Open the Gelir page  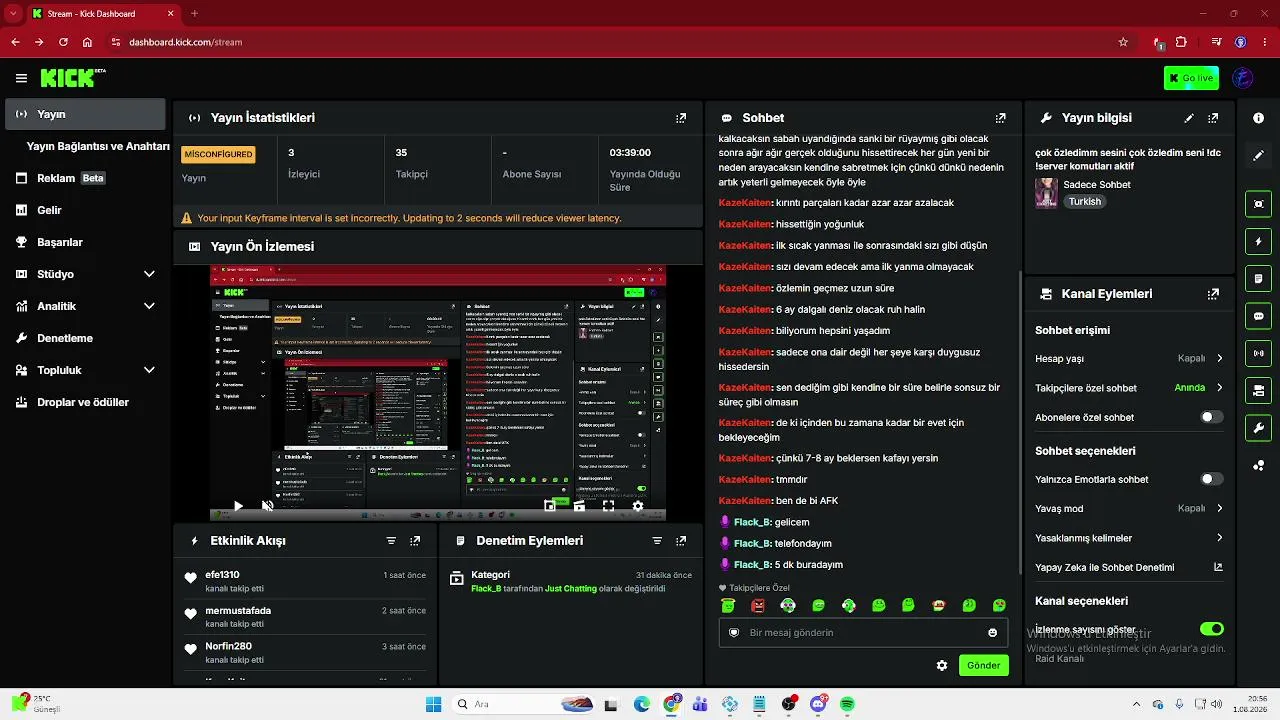[x=85, y=210]
